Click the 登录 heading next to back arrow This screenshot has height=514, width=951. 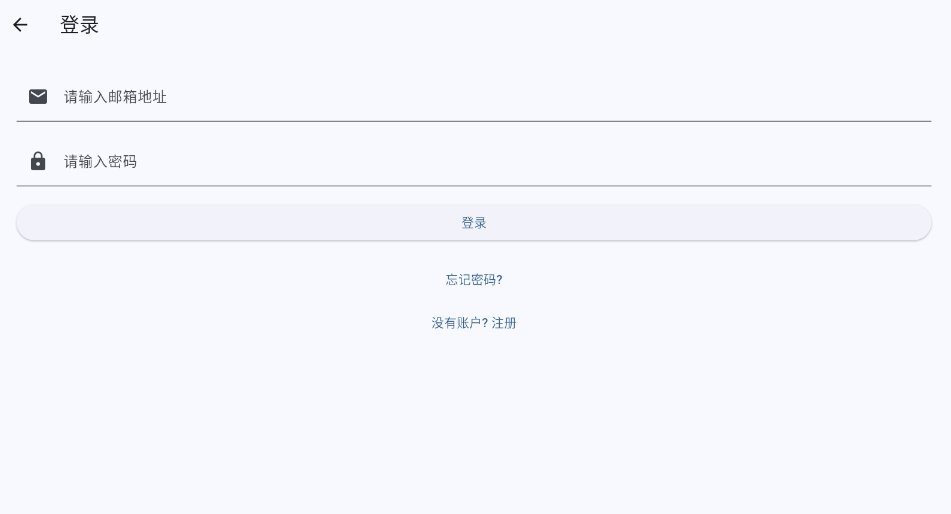tap(79, 25)
